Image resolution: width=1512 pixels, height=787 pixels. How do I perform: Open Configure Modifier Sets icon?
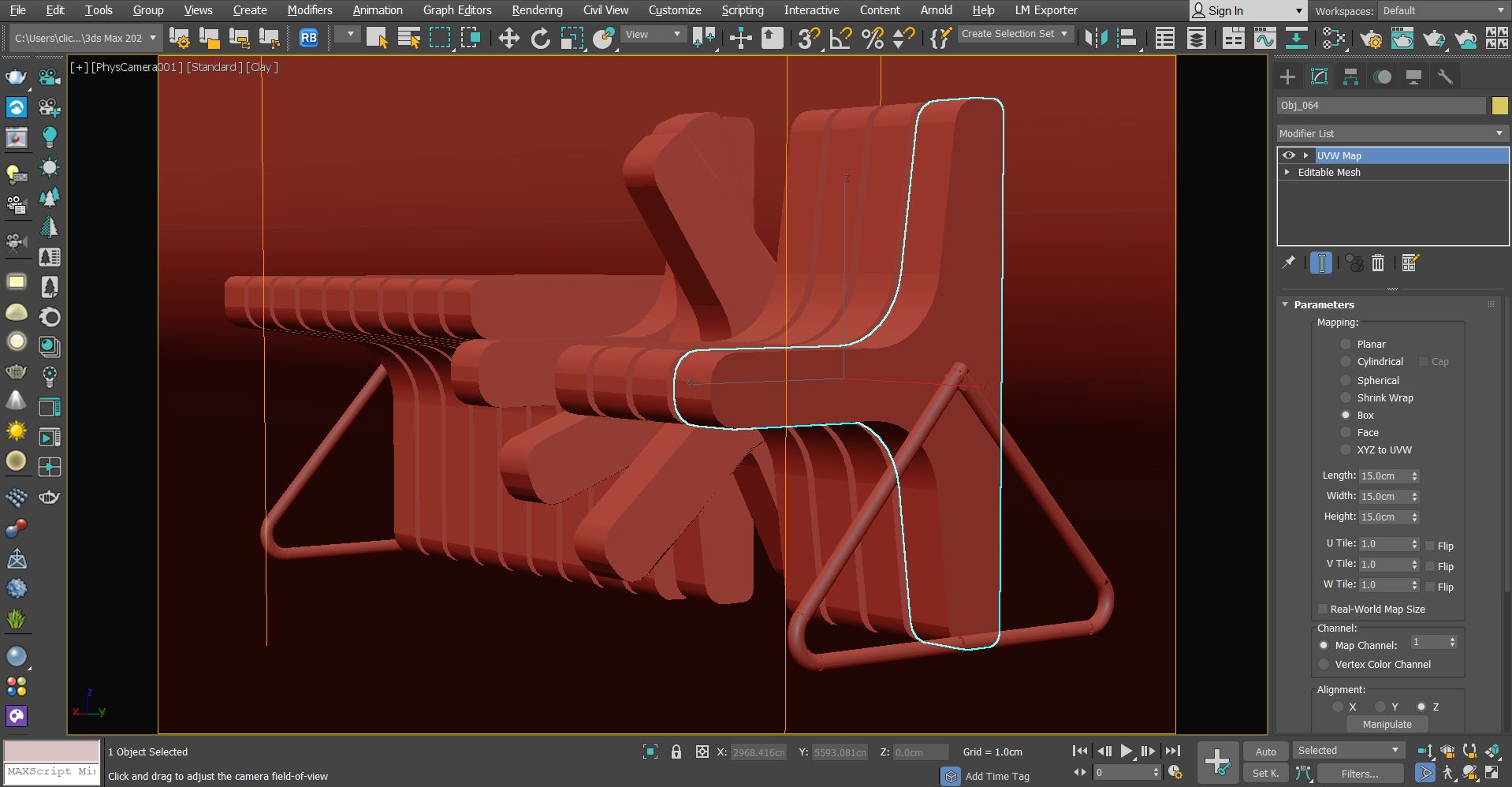coord(1410,263)
